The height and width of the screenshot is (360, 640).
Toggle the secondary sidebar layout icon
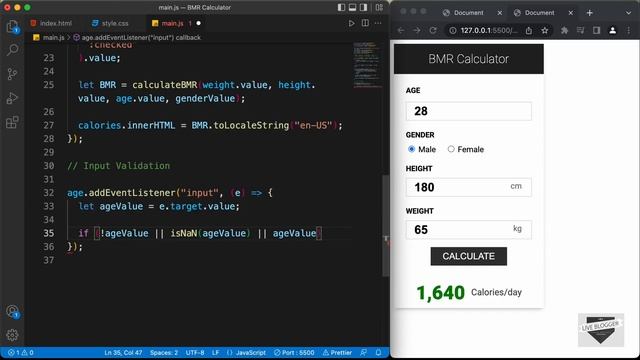(363, 7)
